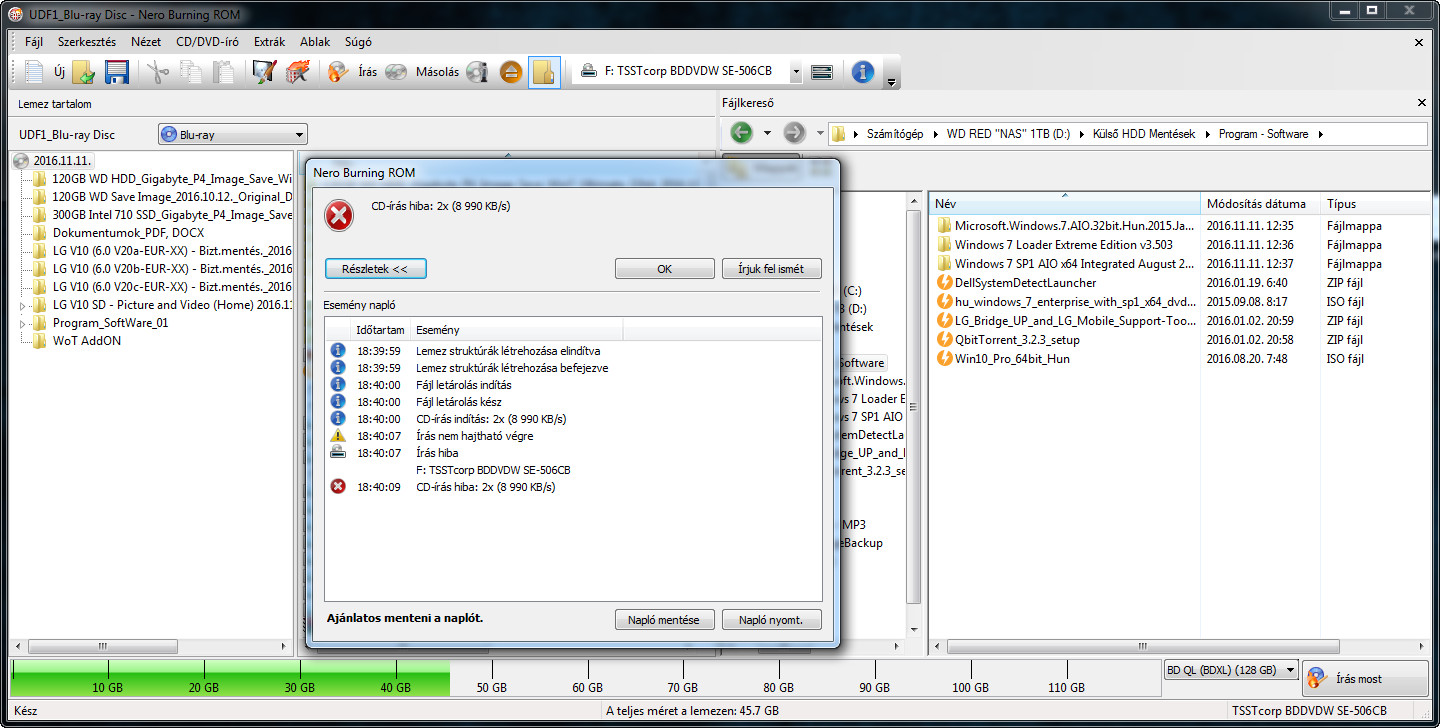Click the Írás most burn disc icon
This screenshot has width=1440, height=728.
(1317, 679)
